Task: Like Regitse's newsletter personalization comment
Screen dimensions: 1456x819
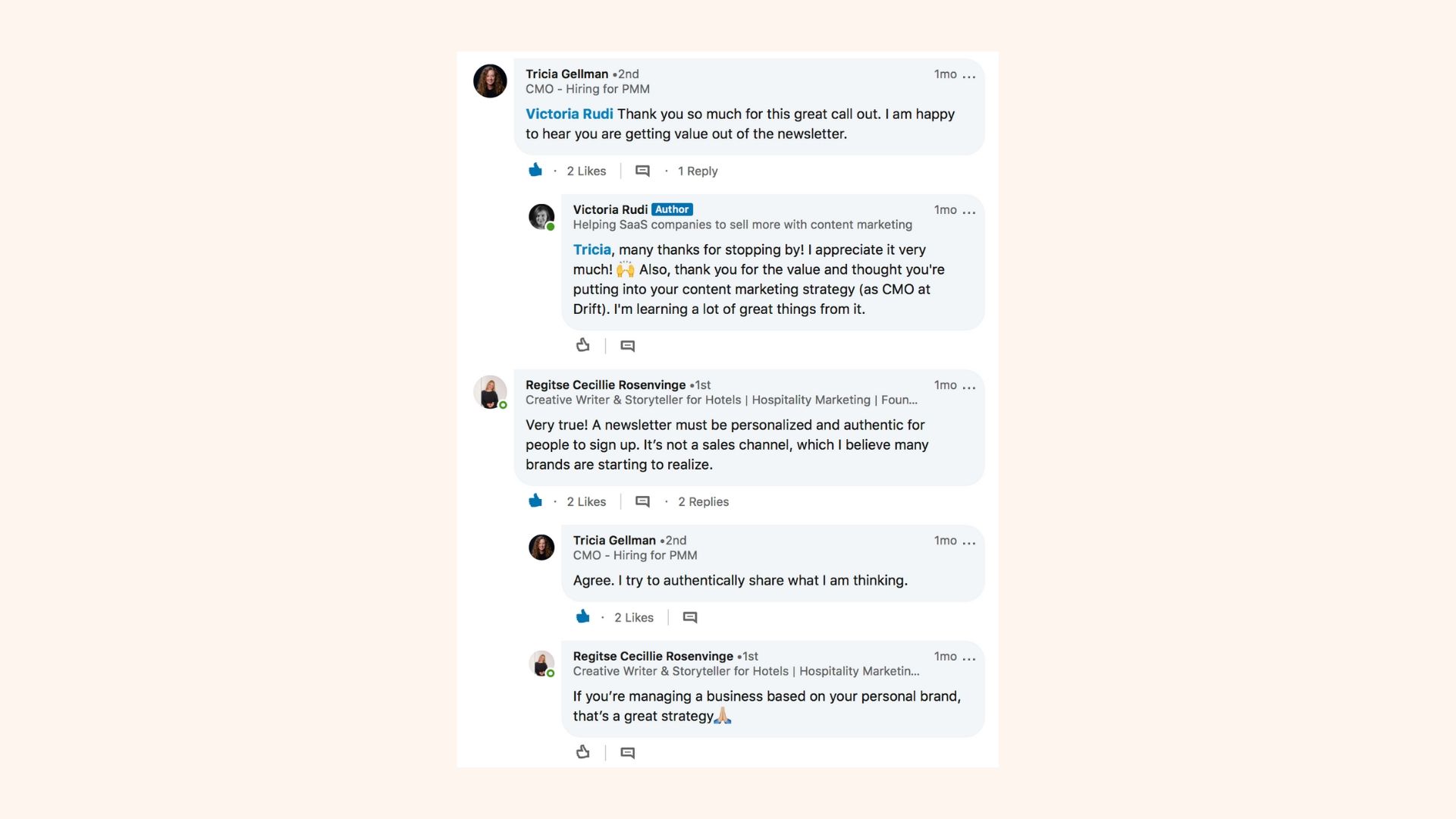Action: pos(535,500)
